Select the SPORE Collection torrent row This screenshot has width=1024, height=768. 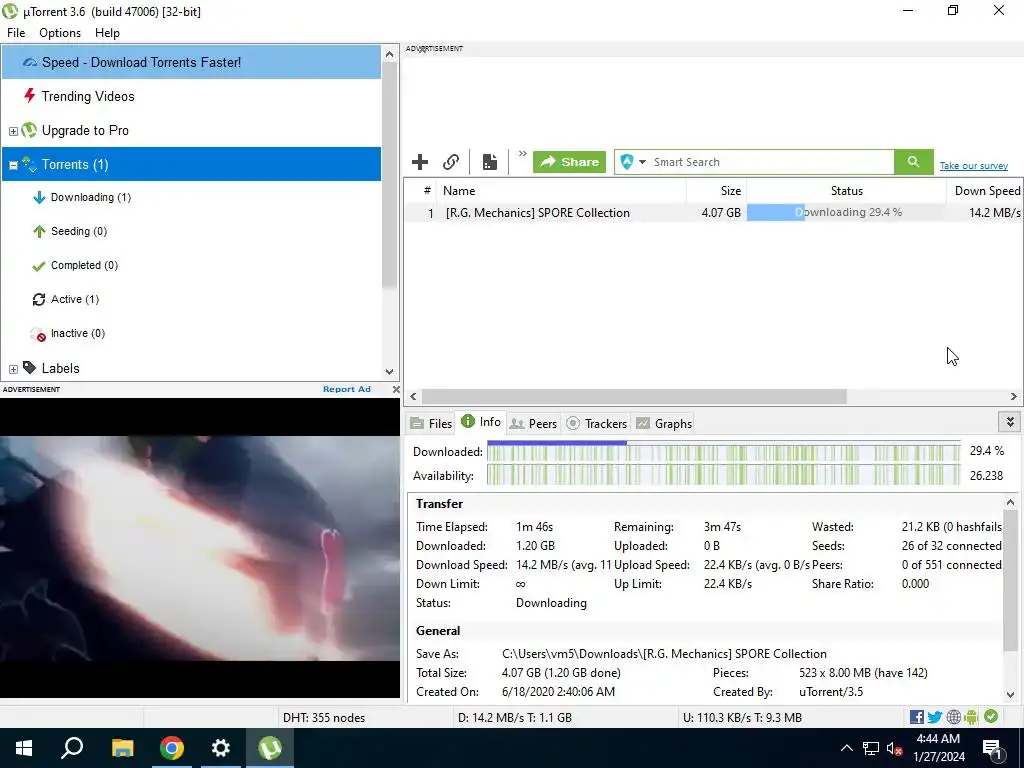coord(713,213)
